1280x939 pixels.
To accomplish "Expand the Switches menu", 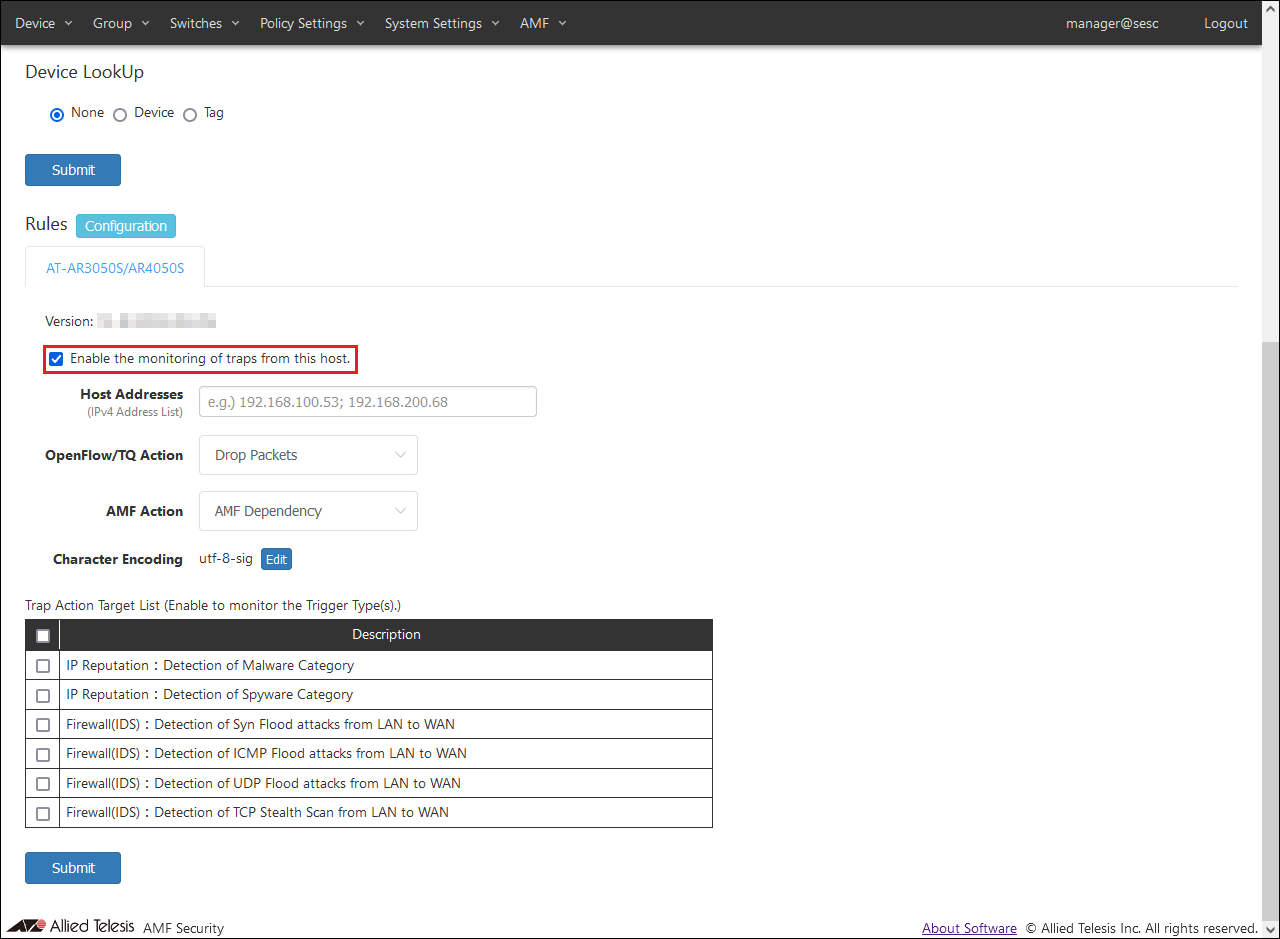I will coord(204,23).
